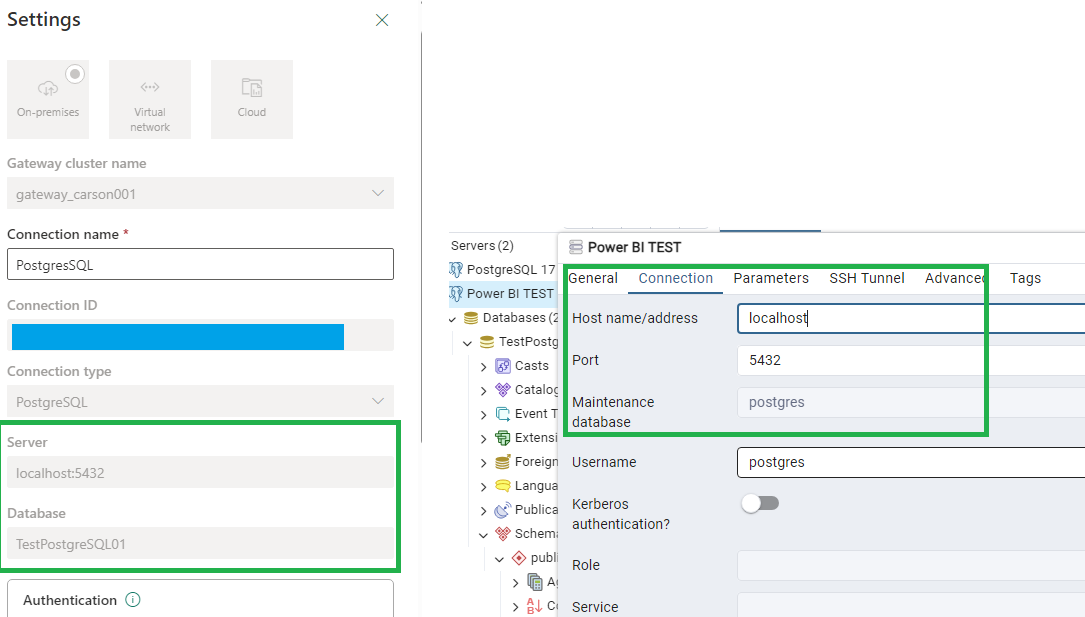Expand the Aggregates node under public
The width and height of the screenshot is (1085, 617).
[x=516, y=583]
